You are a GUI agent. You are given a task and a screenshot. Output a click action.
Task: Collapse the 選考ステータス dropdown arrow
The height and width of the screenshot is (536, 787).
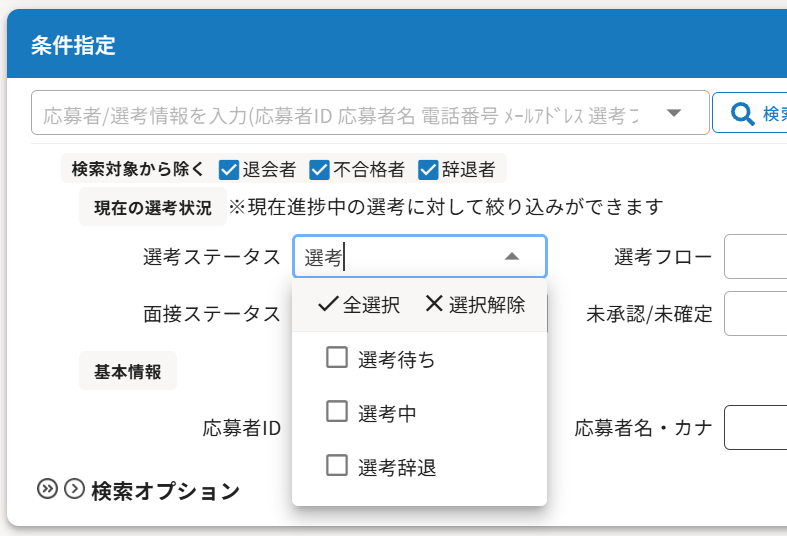(x=512, y=257)
